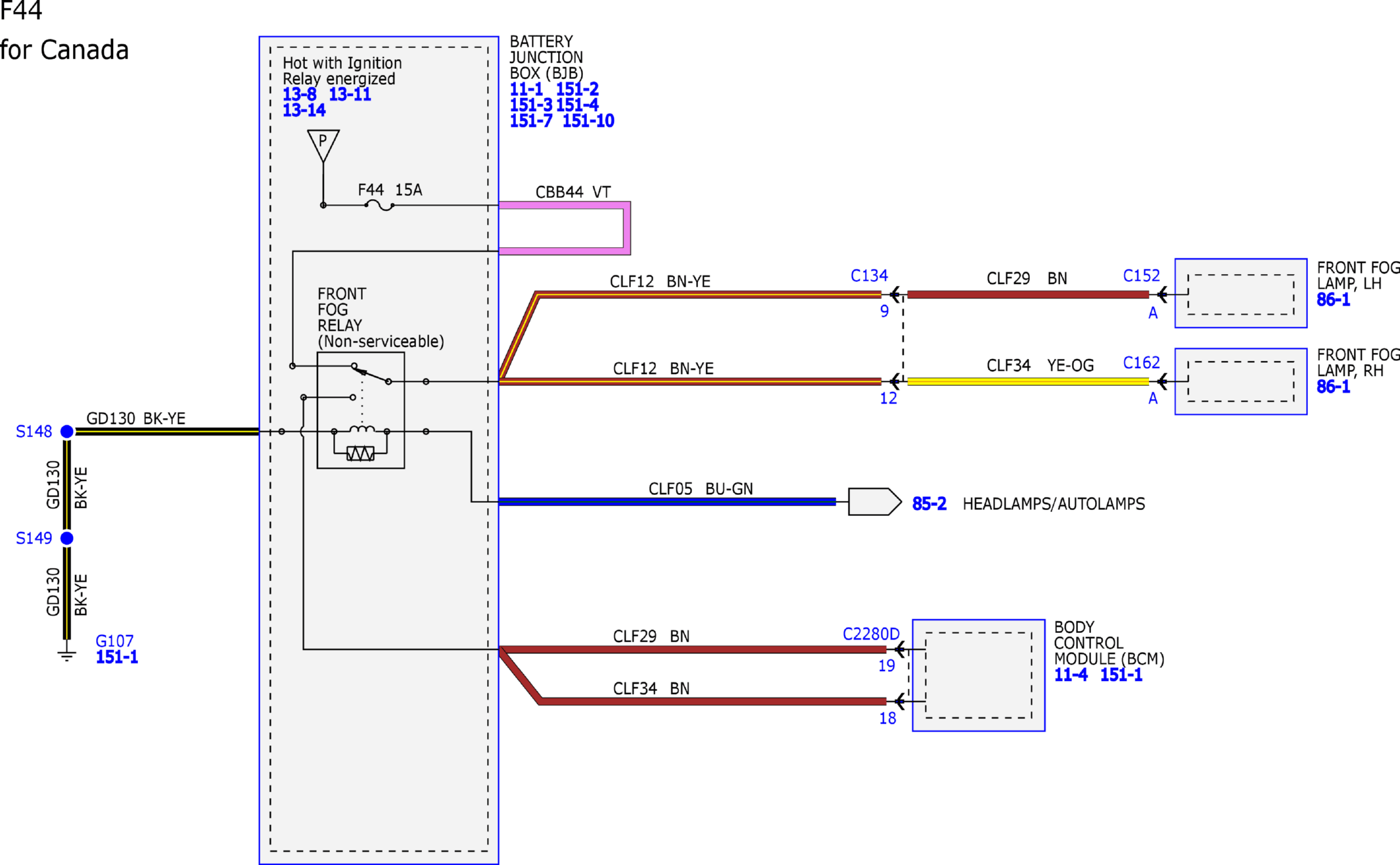This screenshot has height=865, width=1400.
Task: Select the Body Control Module box
Action: [x=979, y=675]
